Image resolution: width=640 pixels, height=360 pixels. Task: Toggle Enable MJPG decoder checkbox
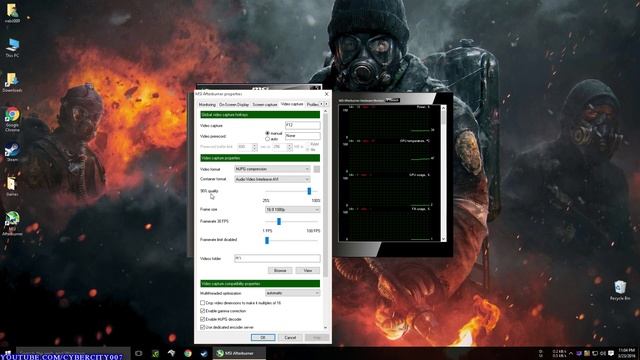(202, 319)
